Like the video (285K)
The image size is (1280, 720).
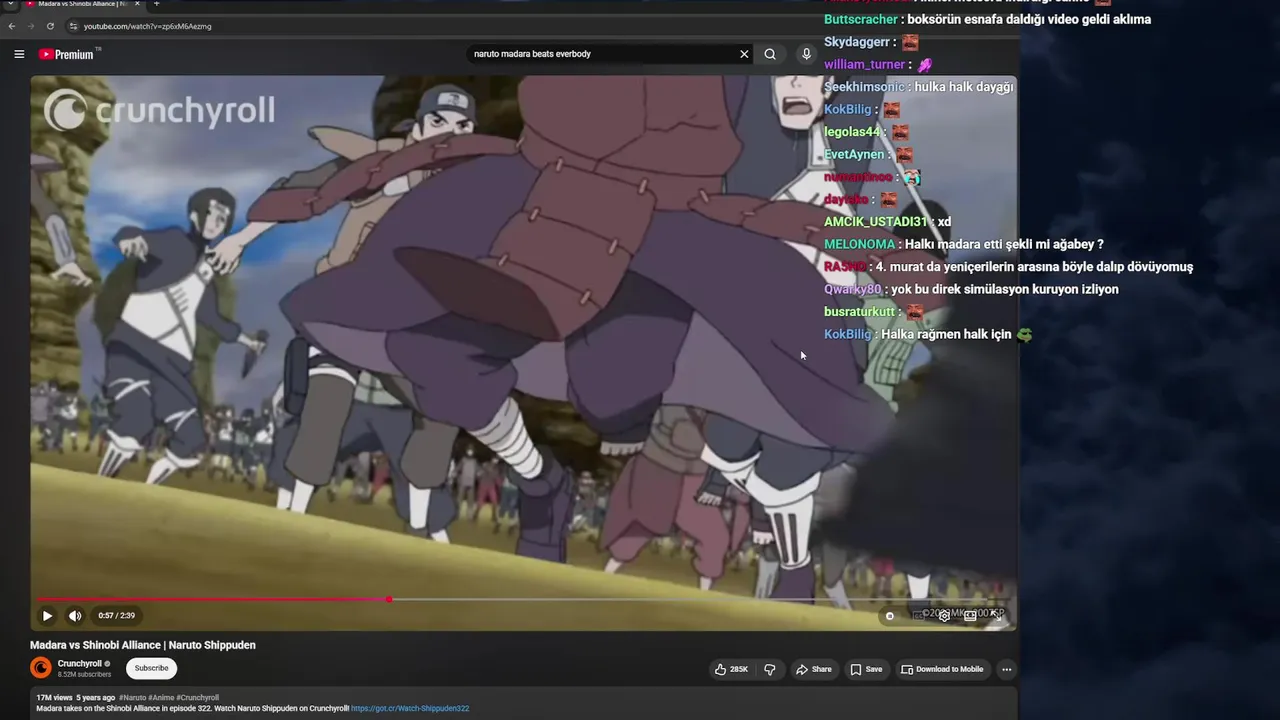(x=731, y=669)
